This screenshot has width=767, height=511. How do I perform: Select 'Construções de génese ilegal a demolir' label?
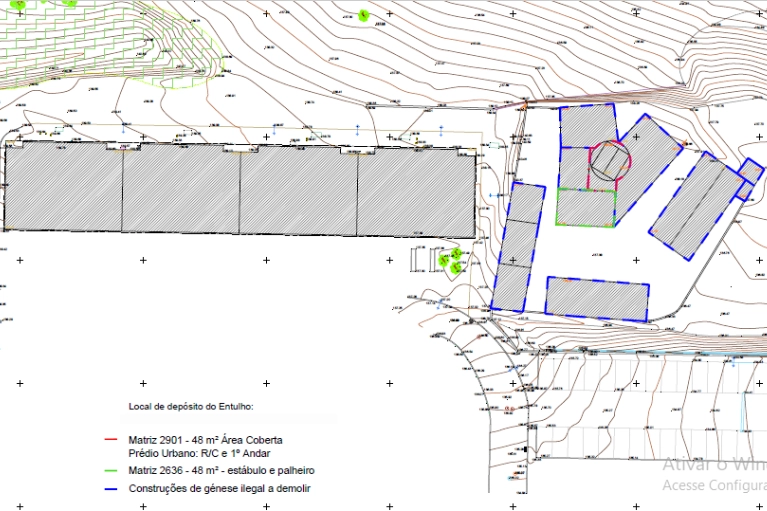tap(219, 489)
